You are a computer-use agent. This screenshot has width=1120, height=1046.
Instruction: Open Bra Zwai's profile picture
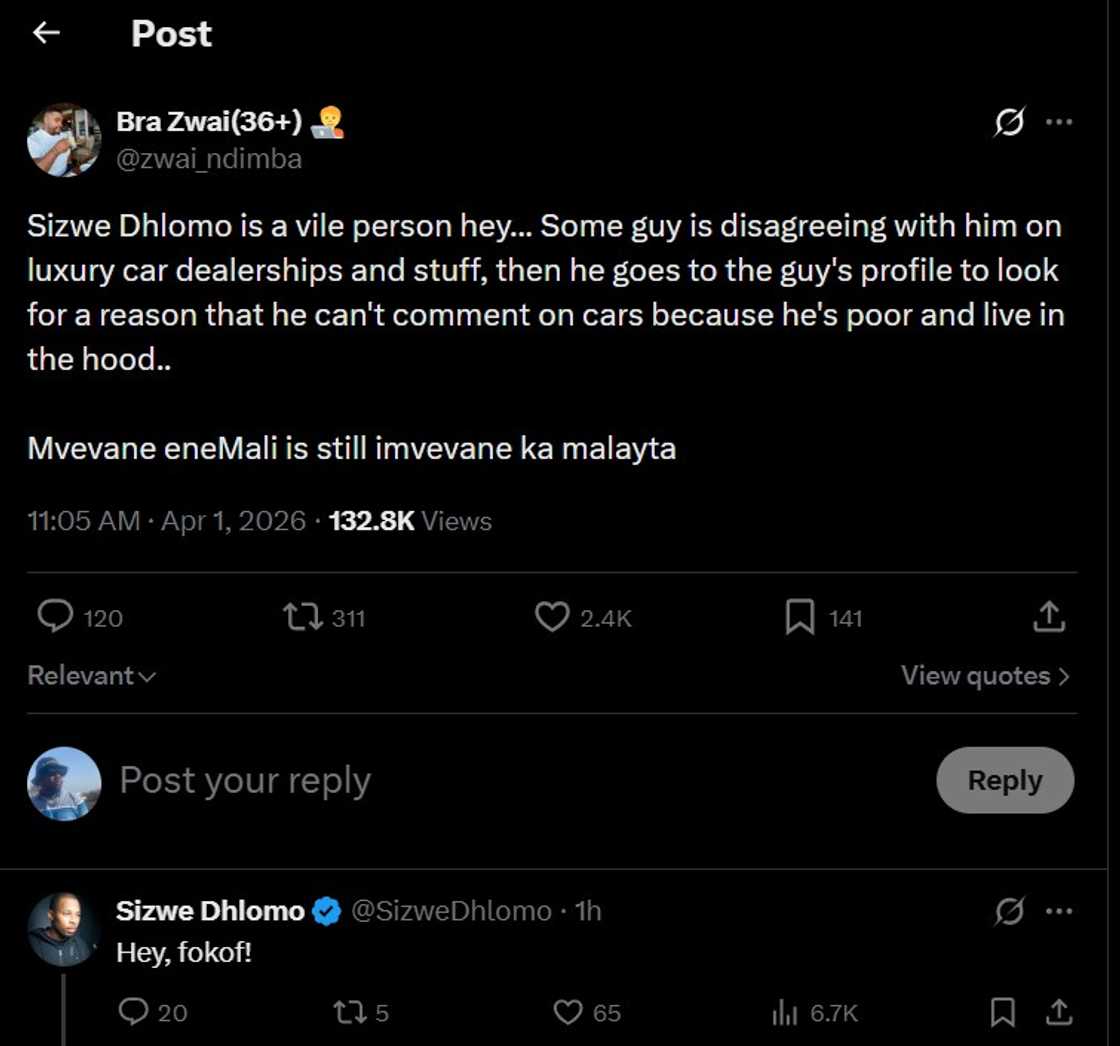tap(64, 140)
